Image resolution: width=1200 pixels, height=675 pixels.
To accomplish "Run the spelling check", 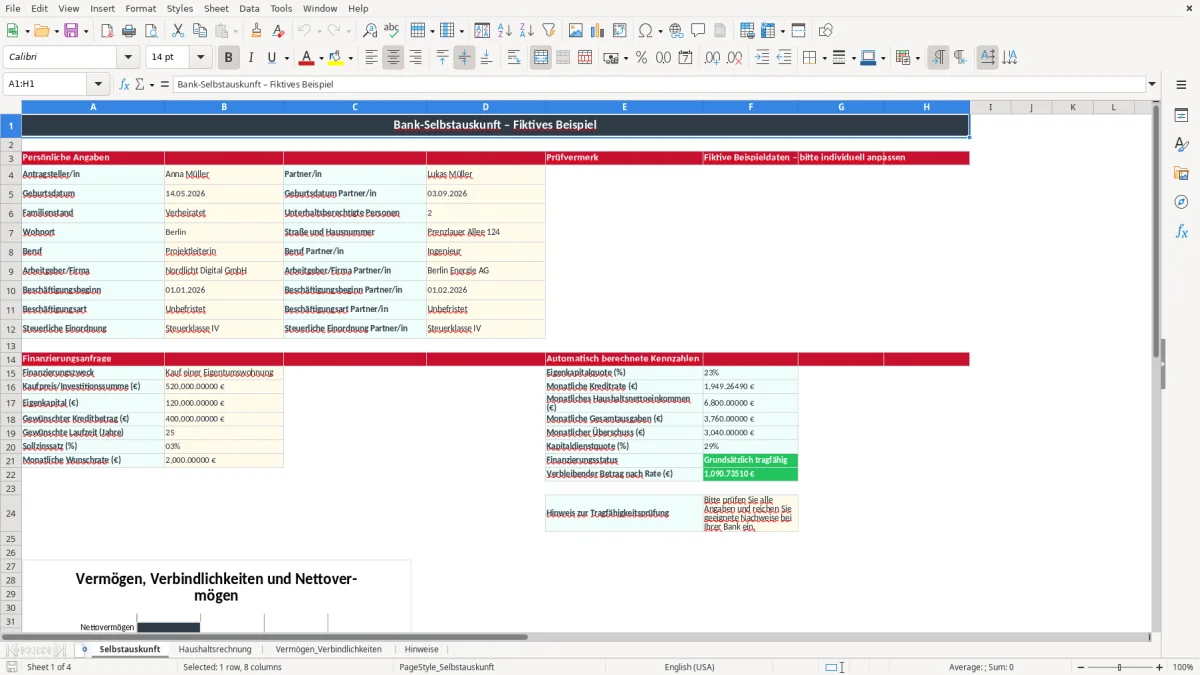I will tap(391, 31).
